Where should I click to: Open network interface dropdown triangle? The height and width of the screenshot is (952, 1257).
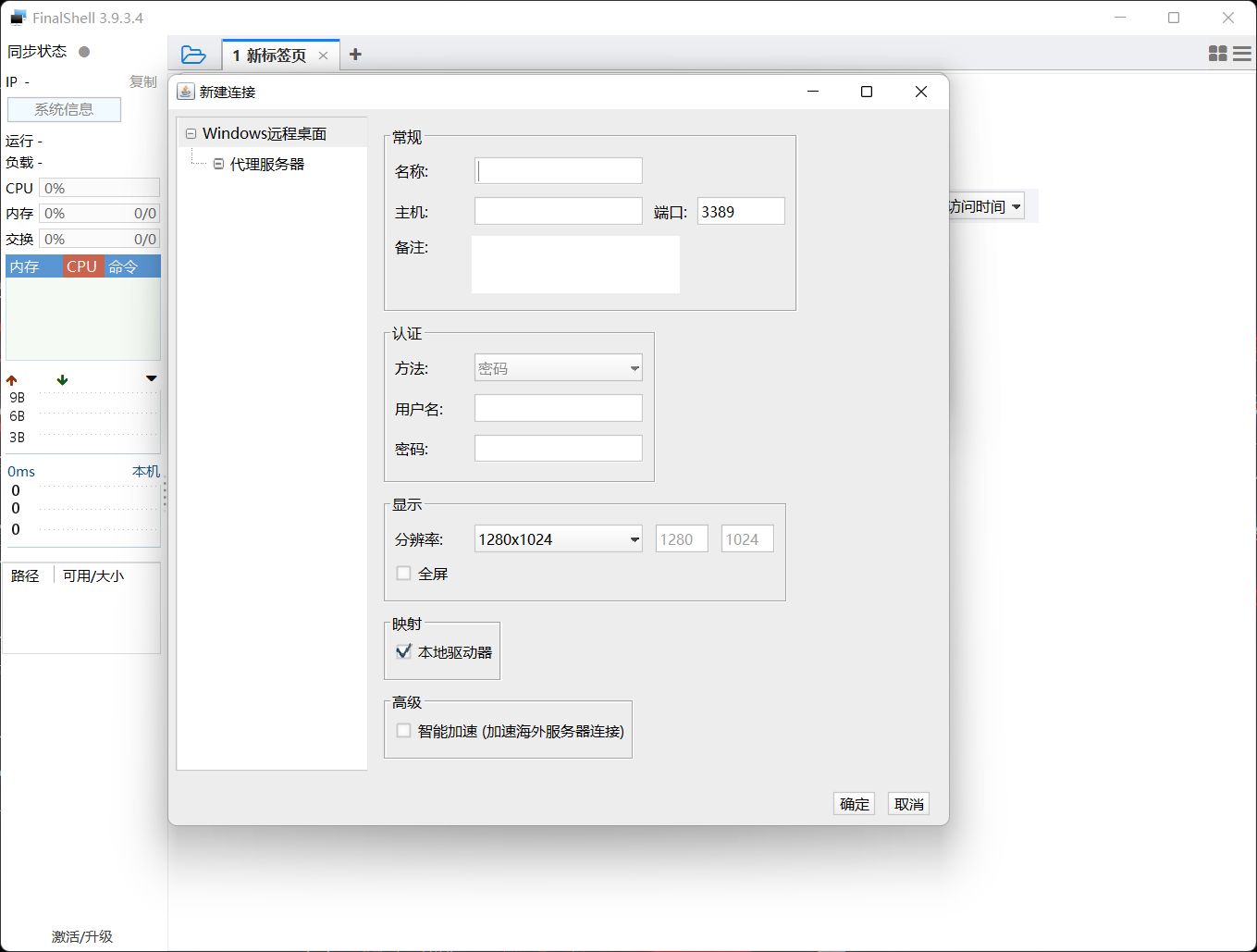[152, 378]
